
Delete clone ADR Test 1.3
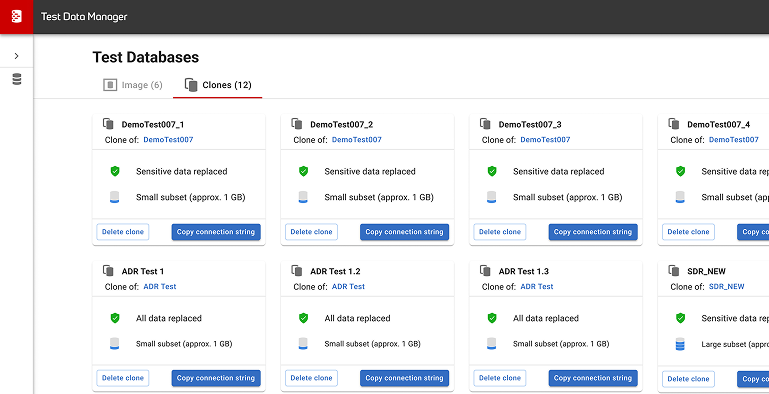[x=500, y=378]
